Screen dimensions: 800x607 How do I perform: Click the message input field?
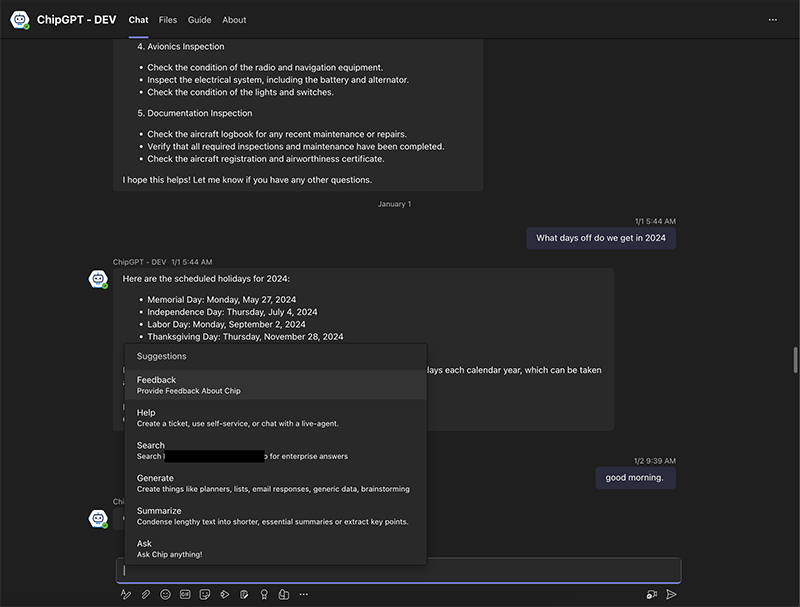click(x=400, y=570)
